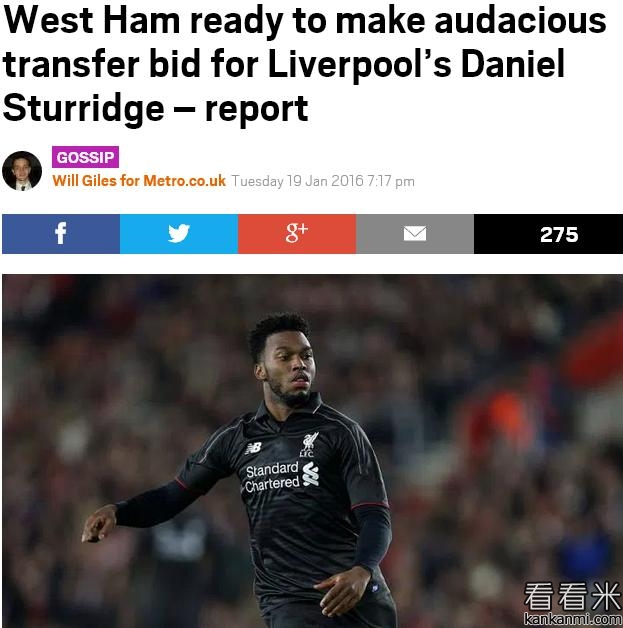Image resolution: width=623 pixels, height=628 pixels.
Task: Click the Standard Chartered shirt logo
Action: click(282, 477)
